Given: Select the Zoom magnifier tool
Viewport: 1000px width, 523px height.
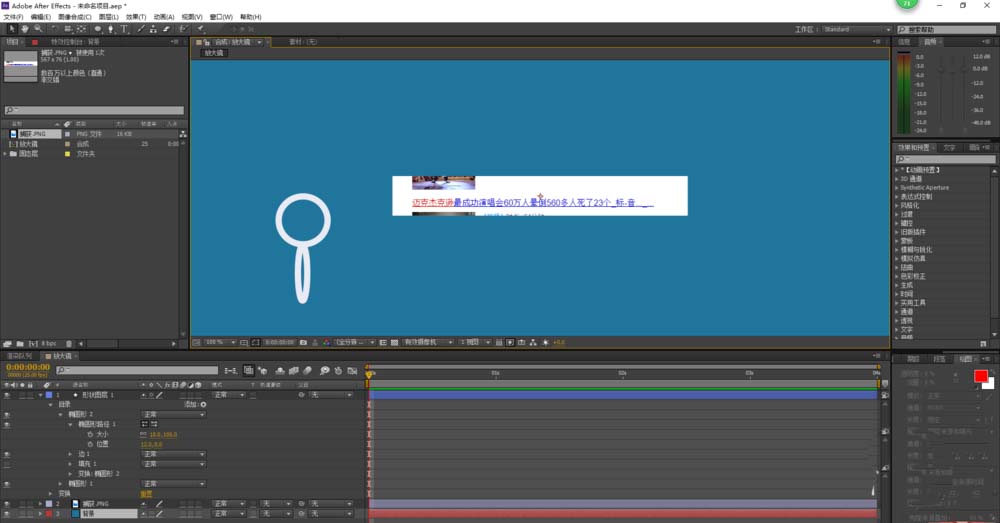Looking at the screenshot, I should point(38,29).
